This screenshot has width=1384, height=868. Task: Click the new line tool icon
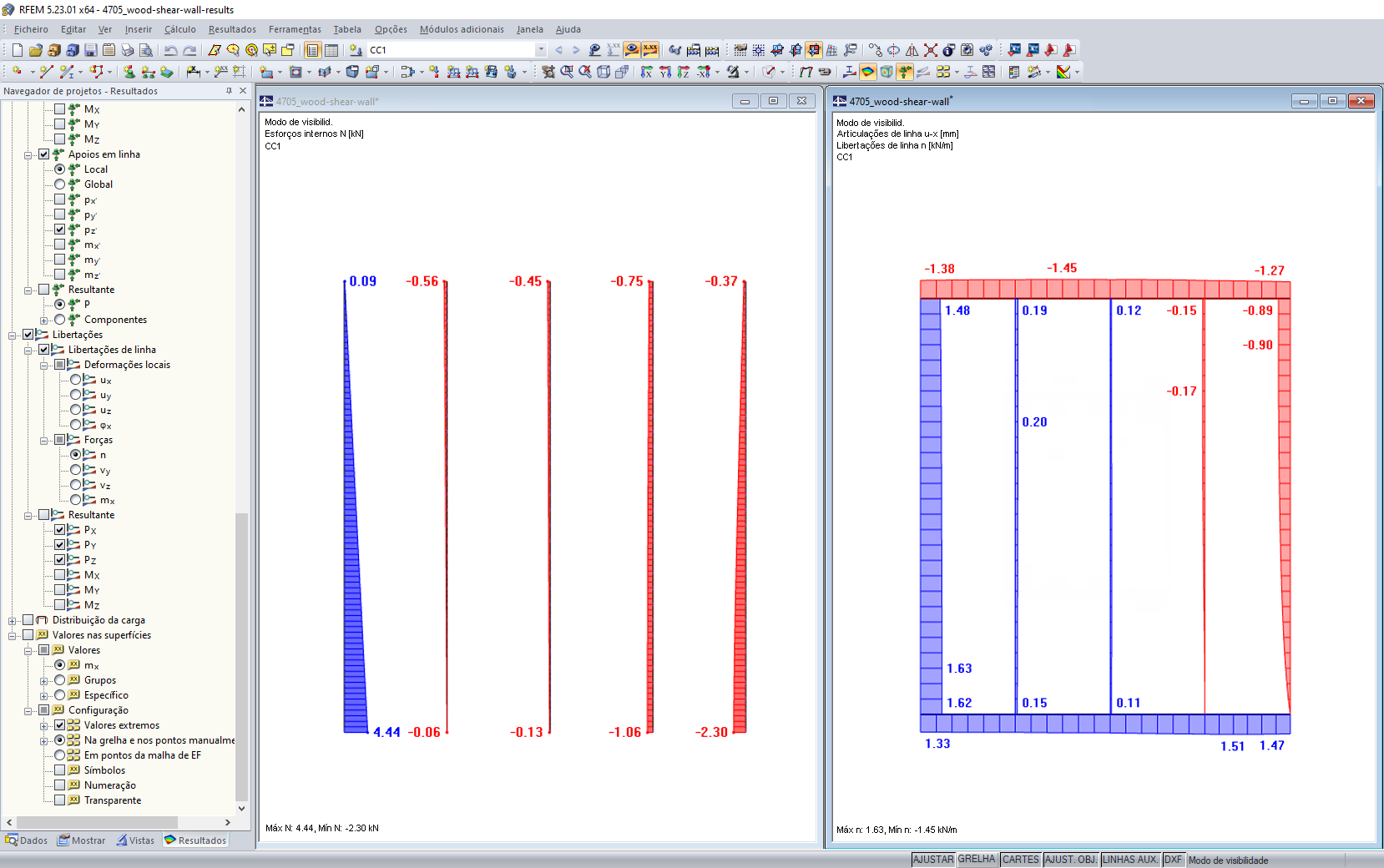tap(46, 72)
